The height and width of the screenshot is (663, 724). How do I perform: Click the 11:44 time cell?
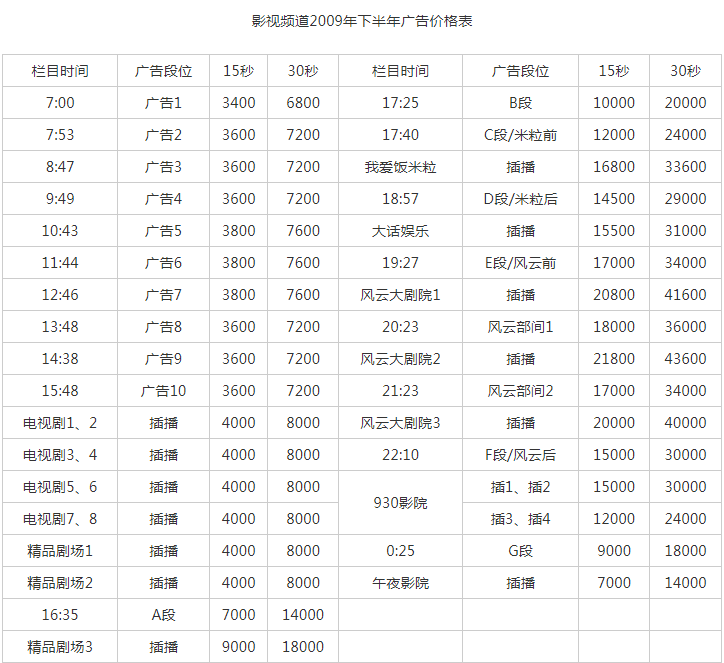click(x=60, y=262)
